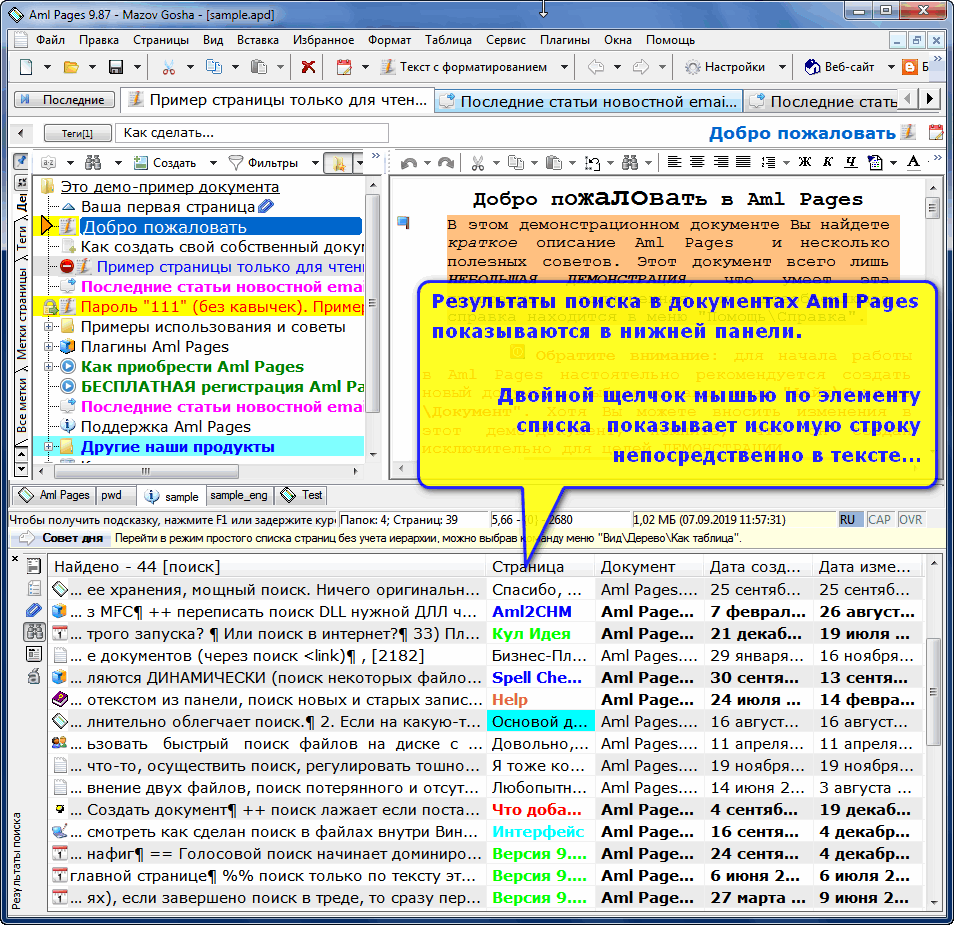
Task: Click the paperclip attachments icon in the bottom panel
Action: coord(33,610)
